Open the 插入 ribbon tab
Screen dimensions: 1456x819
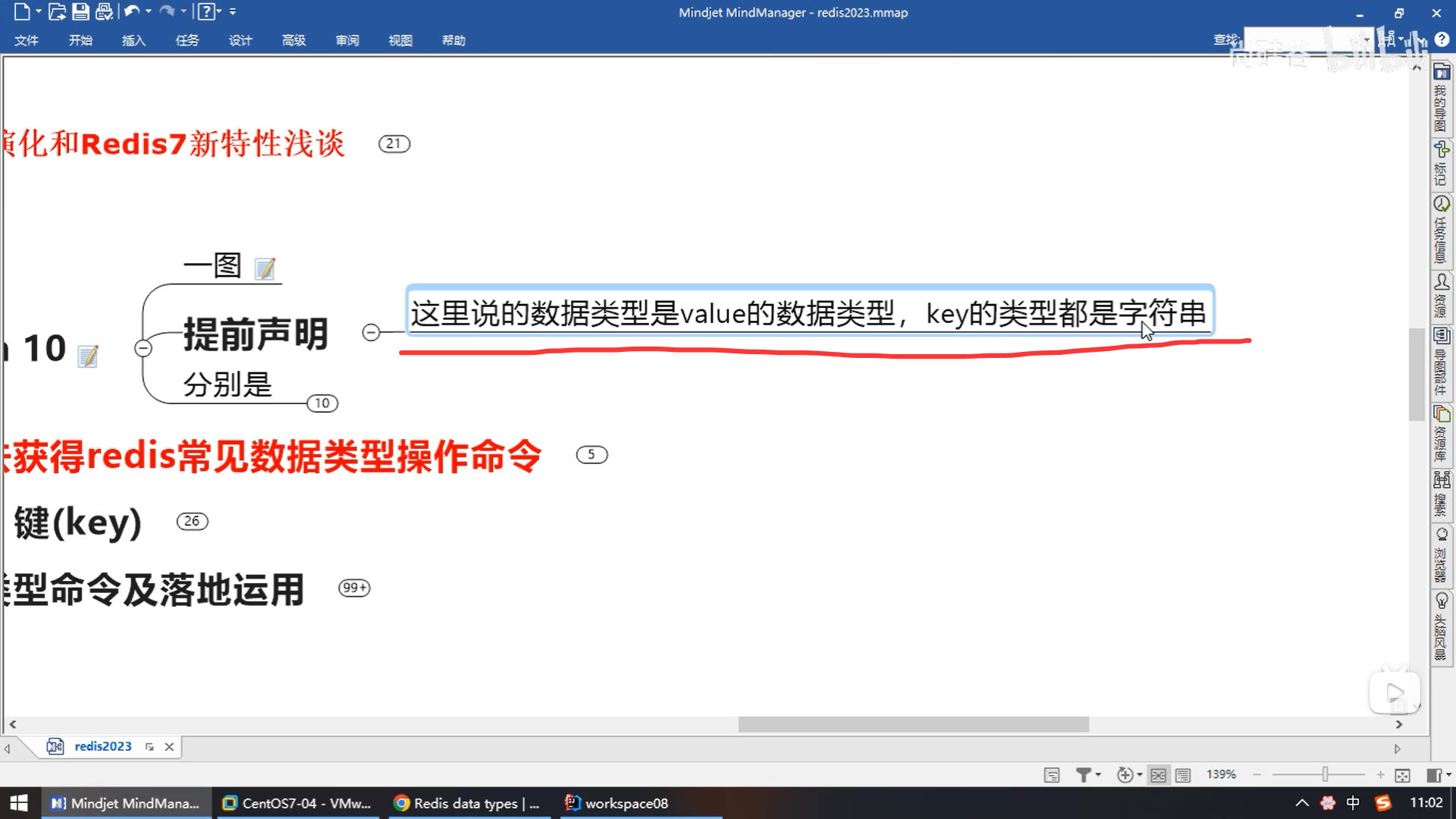click(133, 40)
